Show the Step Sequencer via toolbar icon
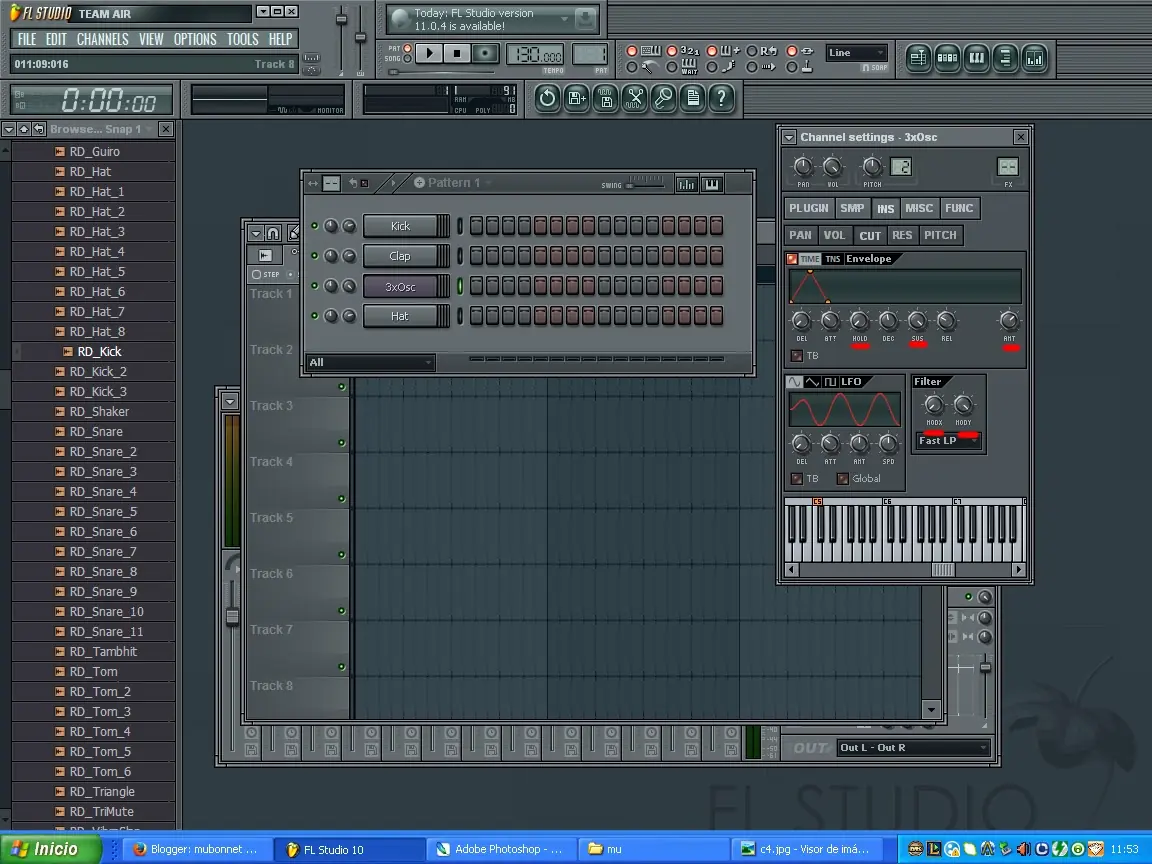The height and width of the screenshot is (864, 1152). point(947,58)
